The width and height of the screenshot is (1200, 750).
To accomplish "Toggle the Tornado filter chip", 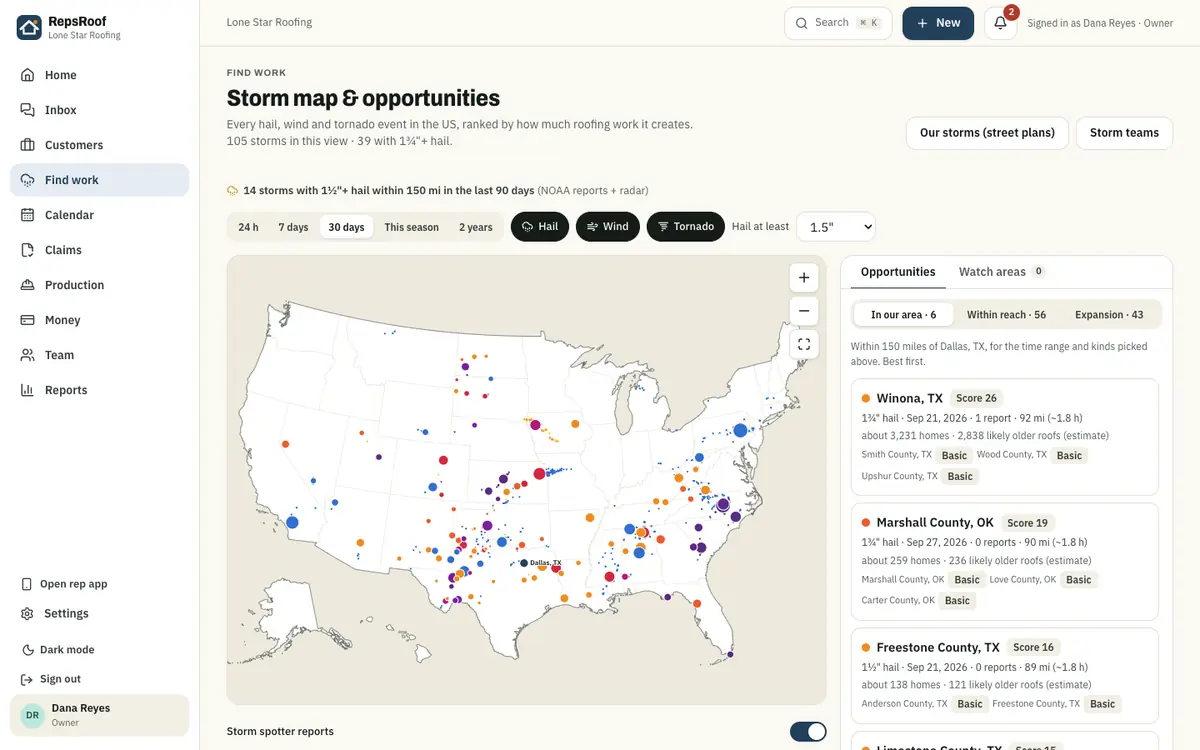I will tap(686, 227).
